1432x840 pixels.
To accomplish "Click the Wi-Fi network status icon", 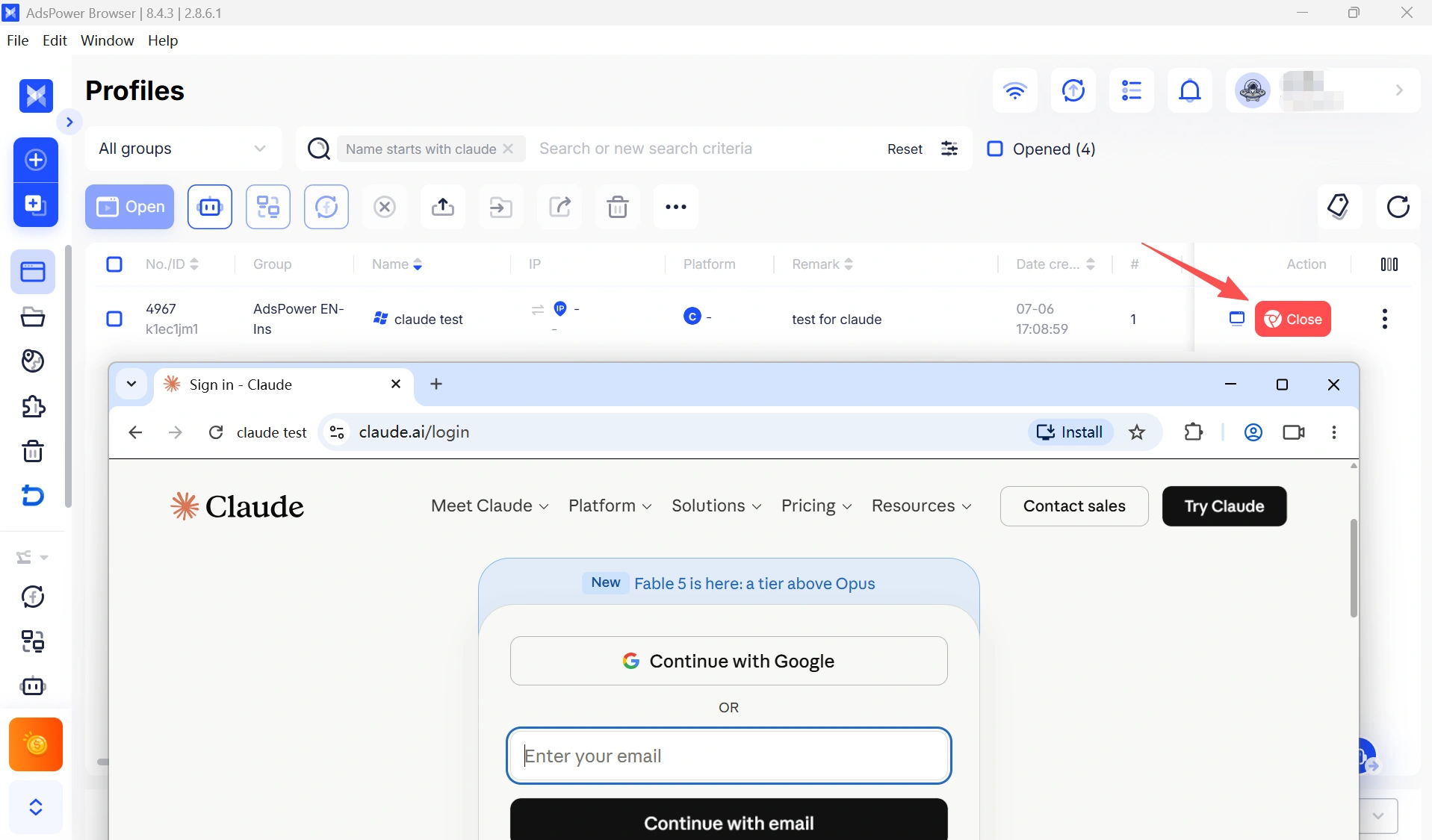I will [x=1014, y=90].
